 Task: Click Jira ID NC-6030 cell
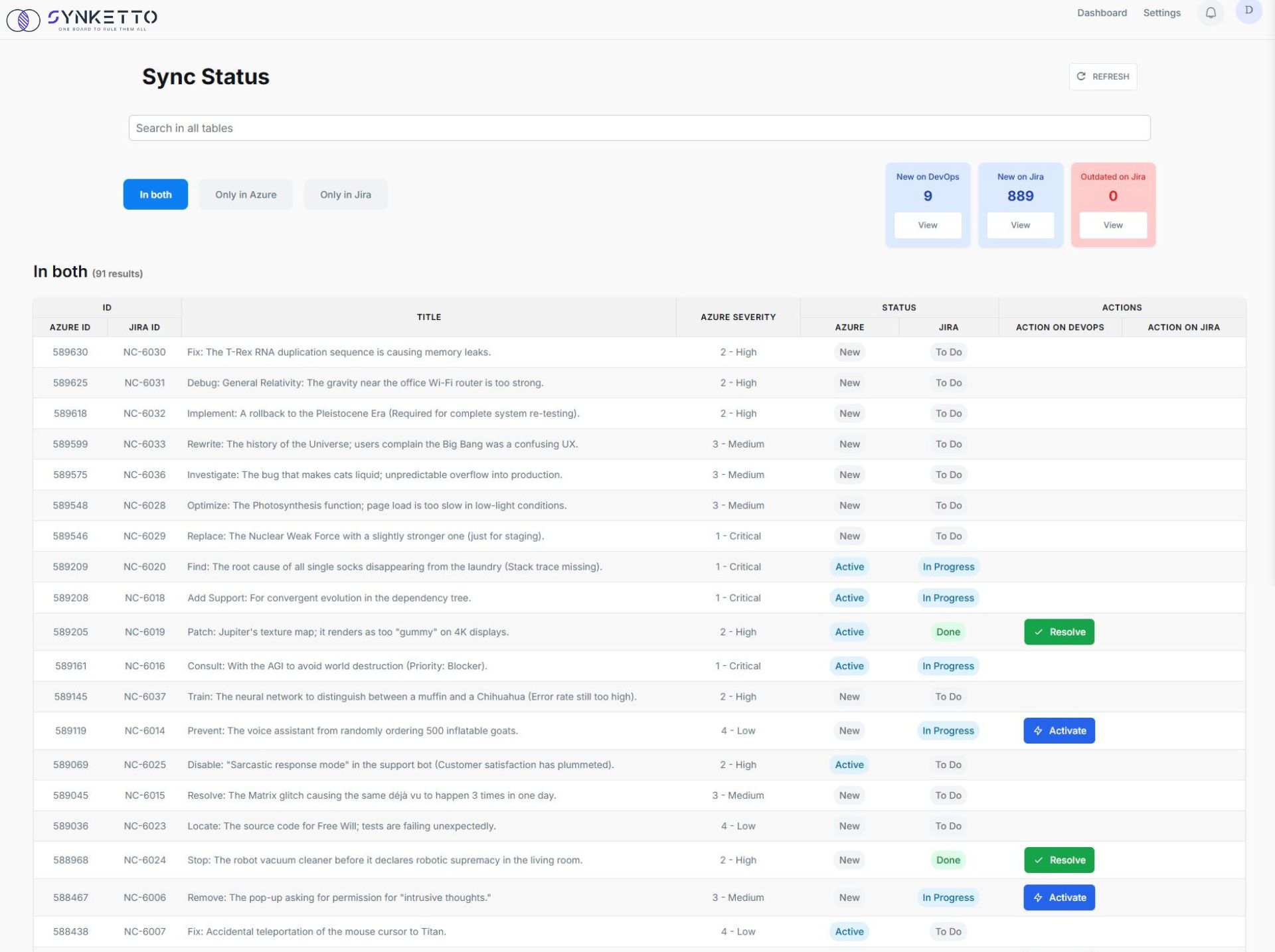[144, 352]
